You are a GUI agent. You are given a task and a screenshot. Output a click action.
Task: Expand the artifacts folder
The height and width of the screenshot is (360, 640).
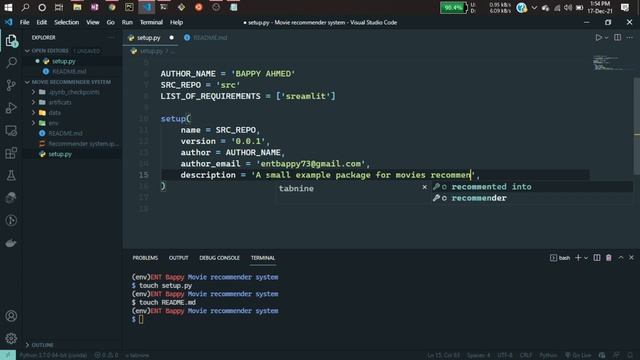coord(60,102)
